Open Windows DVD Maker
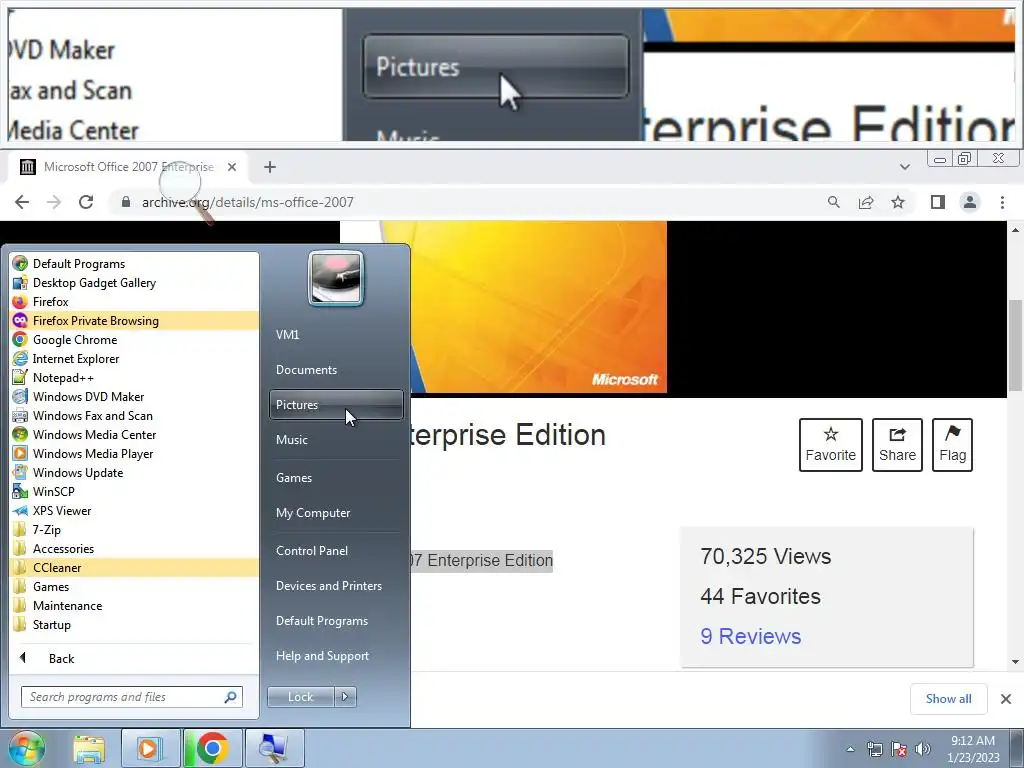This screenshot has height=768, width=1024. [x=135, y=396]
